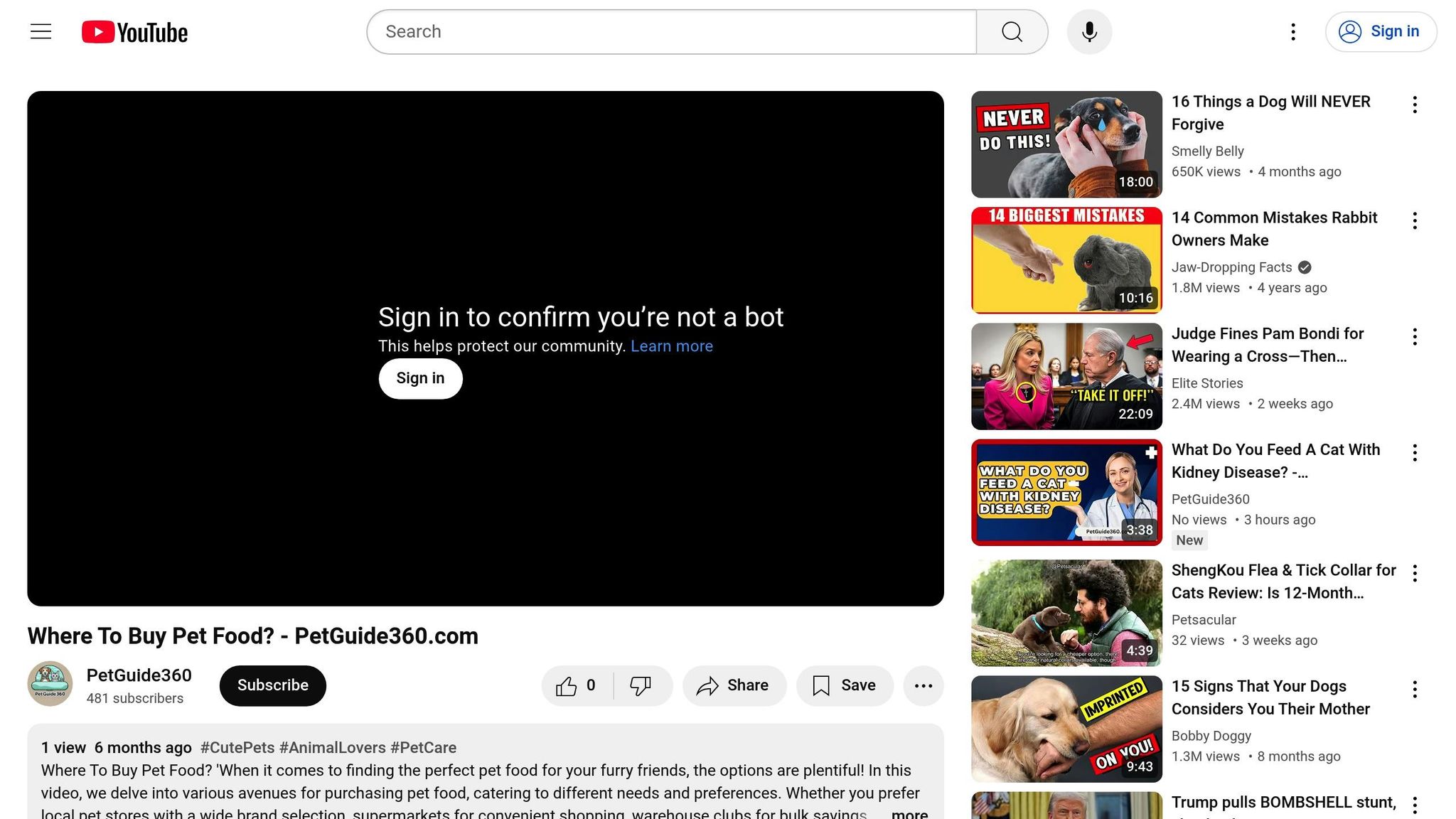Open more actions ellipsis under video
Image resolution: width=1456 pixels, height=819 pixels.
[x=924, y=685]
